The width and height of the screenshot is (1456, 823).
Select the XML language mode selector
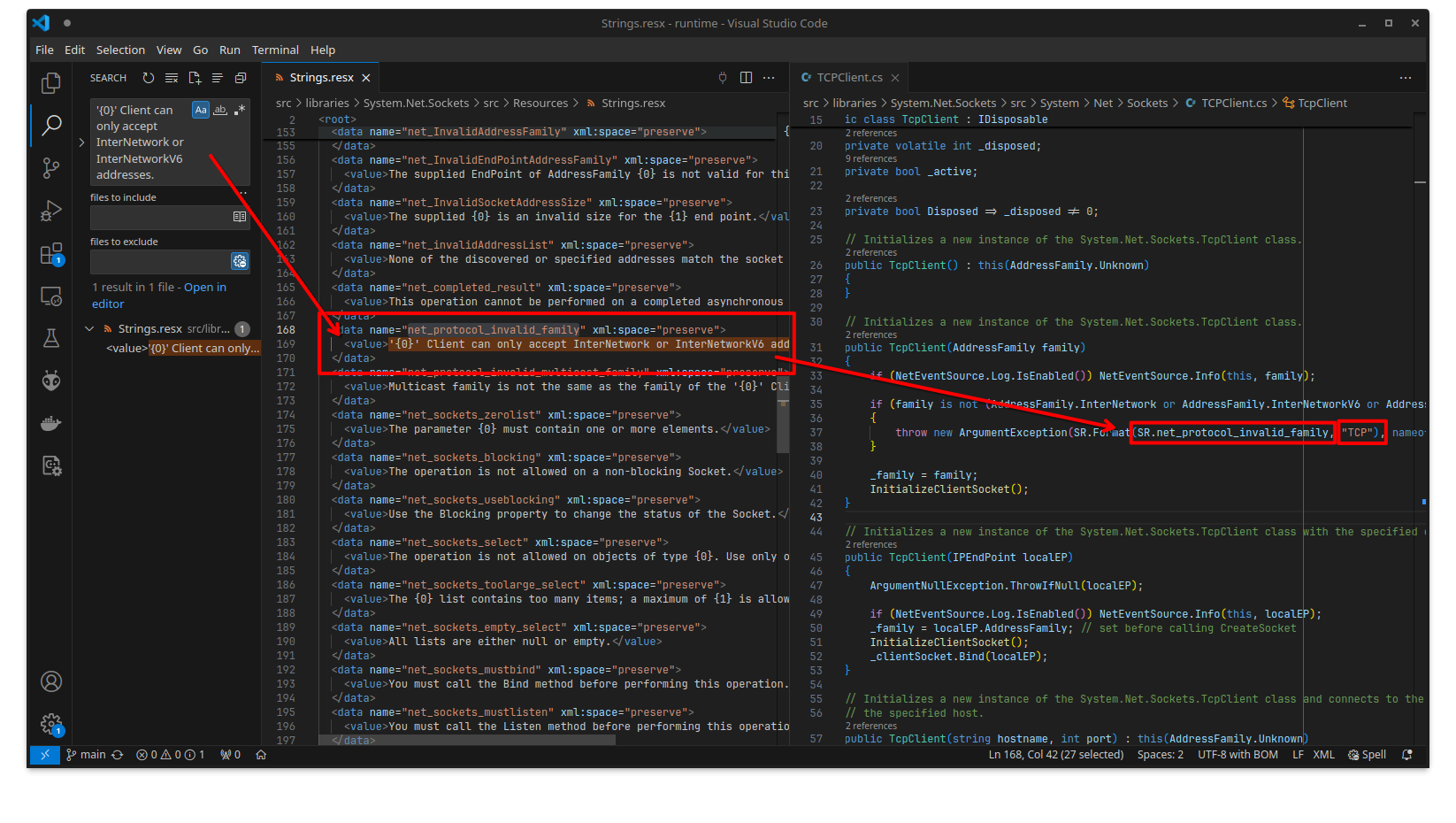click(1324, 755)
